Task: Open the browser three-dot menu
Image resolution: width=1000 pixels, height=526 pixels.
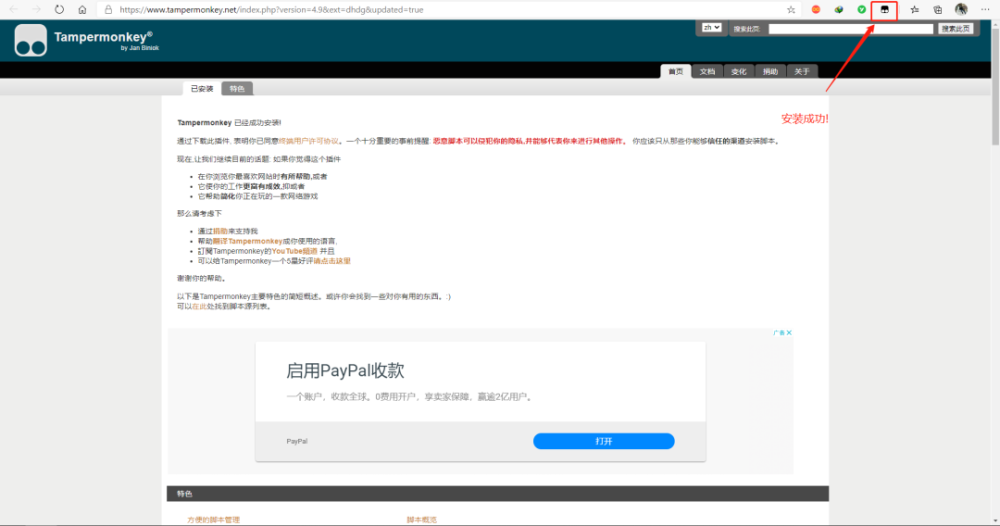Action: [985, 10]
